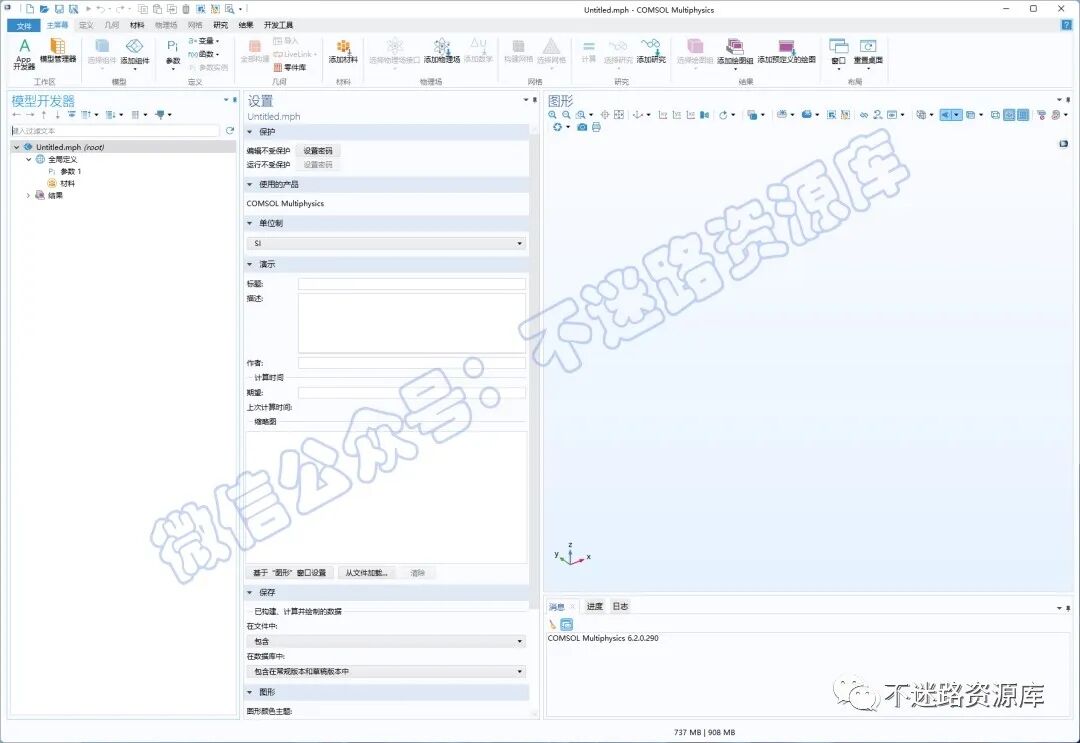
Task: Switch to the 开发工具 ribbon tab
Action: click(x=278, y=25)
